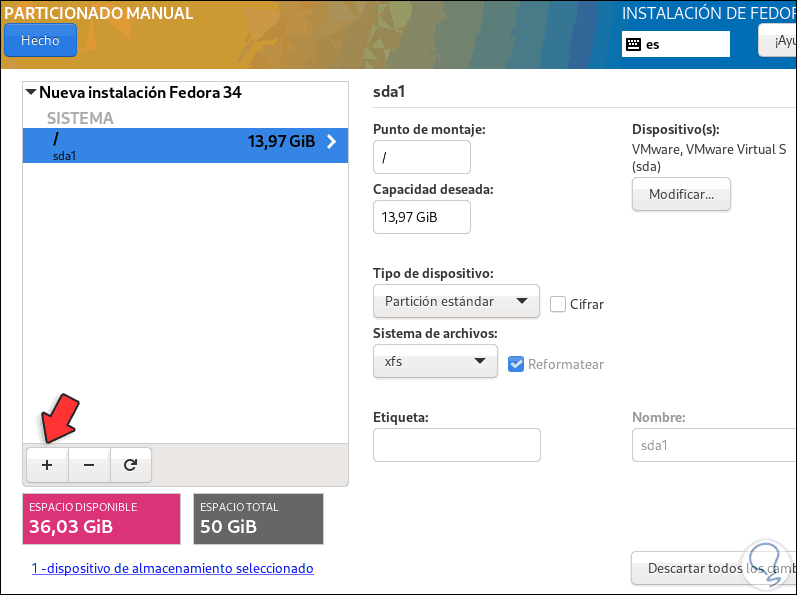
Task: Click the Capacidad deseada field
Action: click(421, 217)
